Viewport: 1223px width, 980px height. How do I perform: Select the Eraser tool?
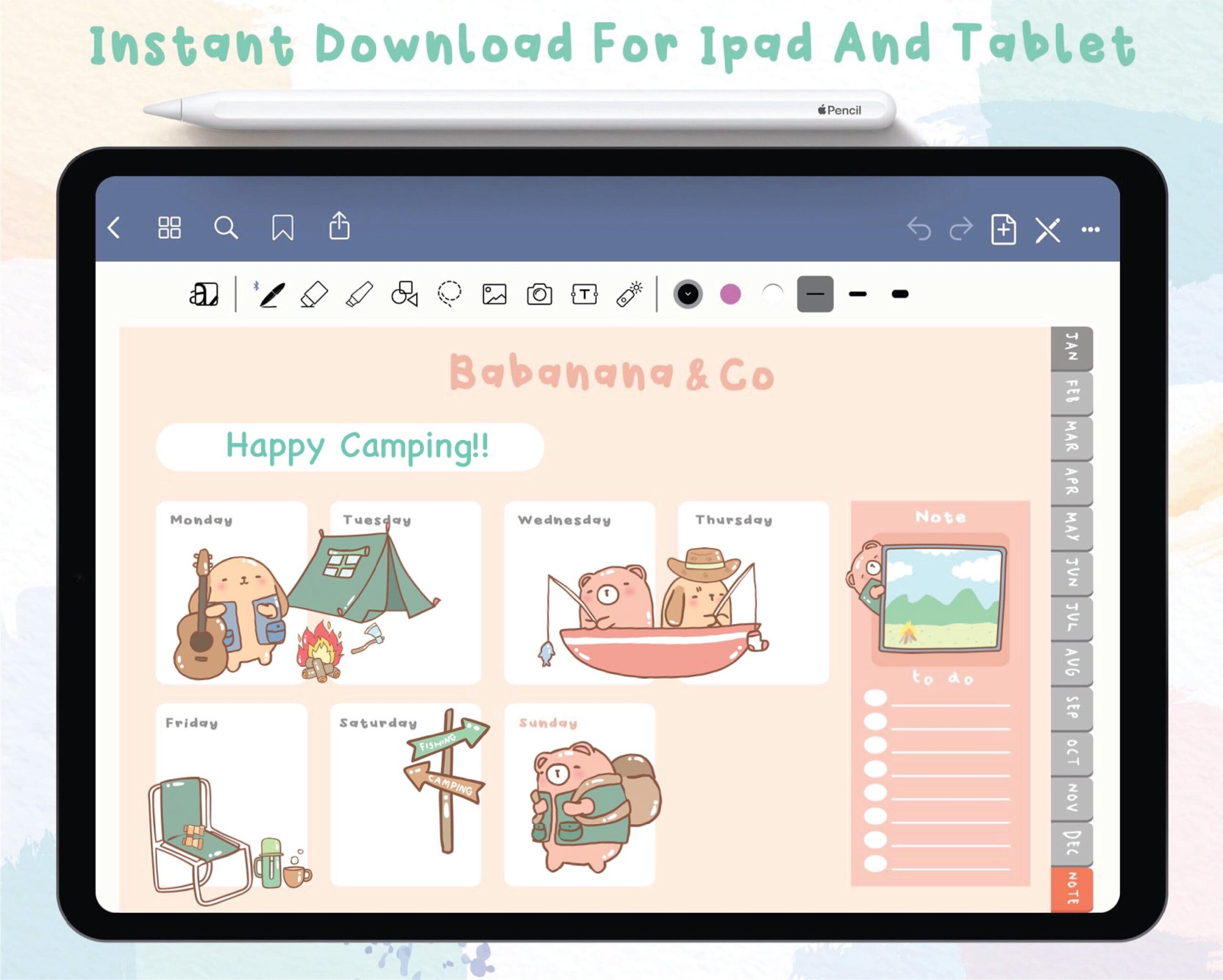pyautogui.click(x=314, y=294)
